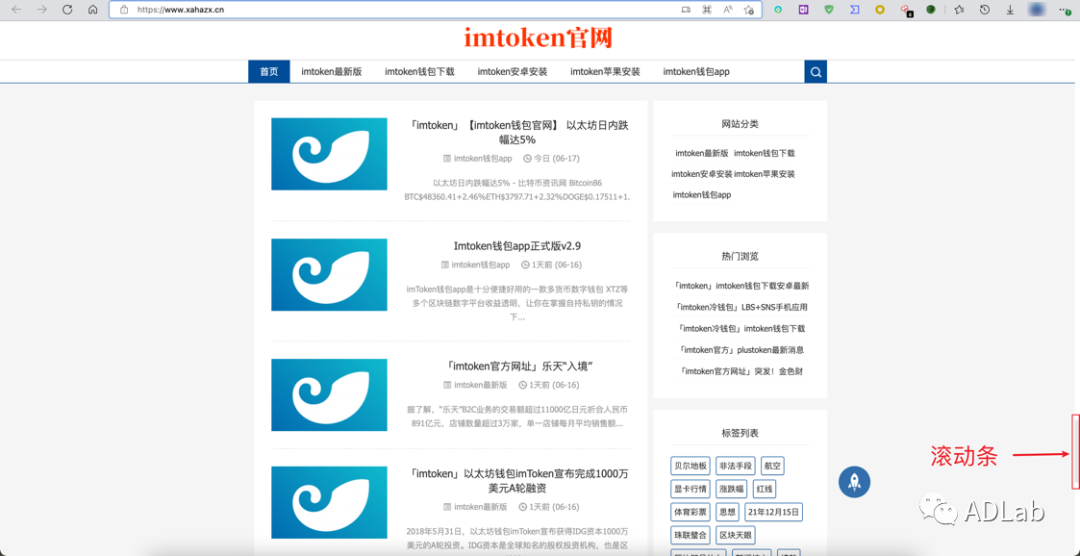The width and height of the screenshot is (1080, 556).
Task: Click the browser refresh button
Action: point(67,9)
